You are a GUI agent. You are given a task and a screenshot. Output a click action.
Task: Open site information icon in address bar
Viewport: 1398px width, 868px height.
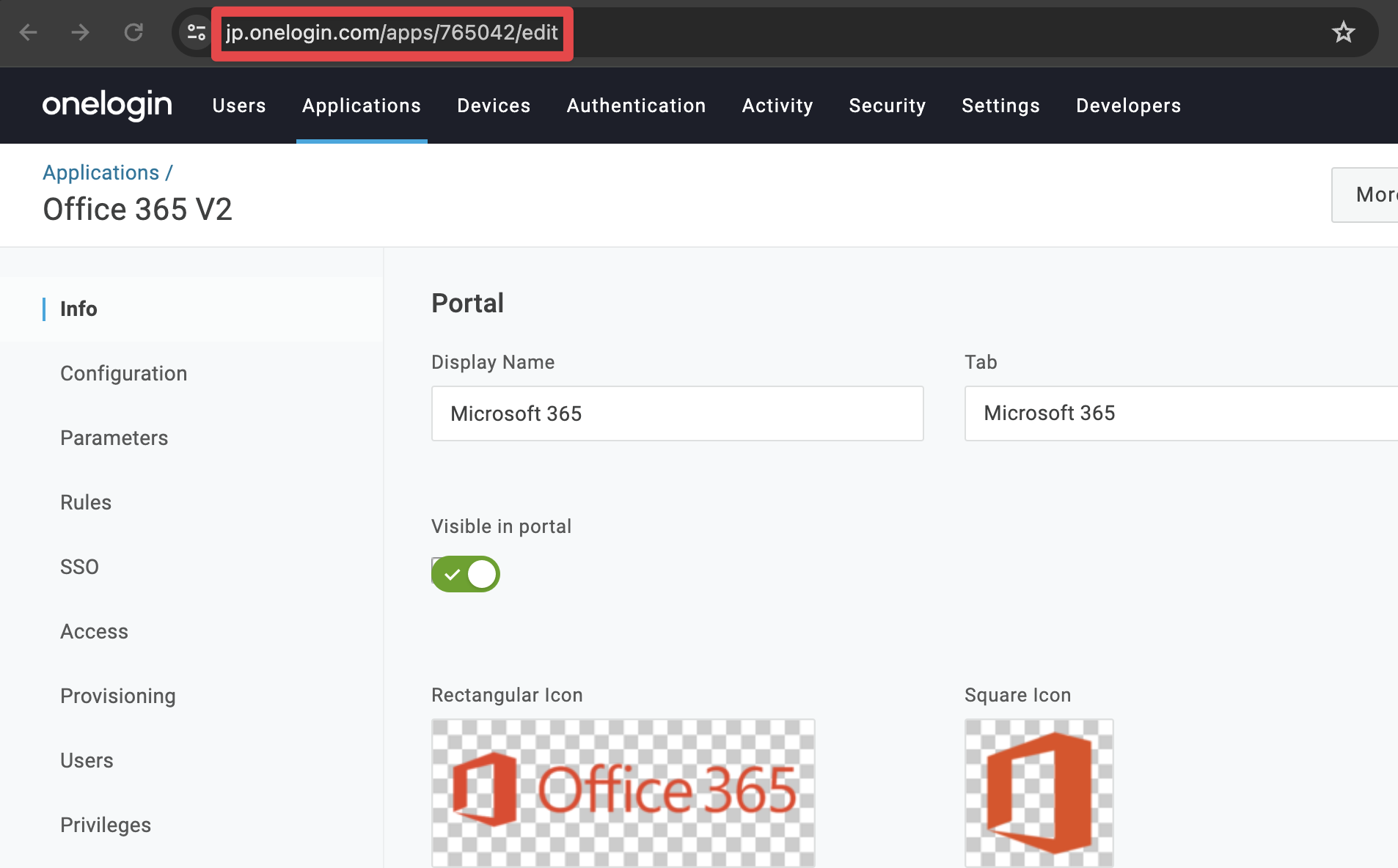(x=196, y=32)
